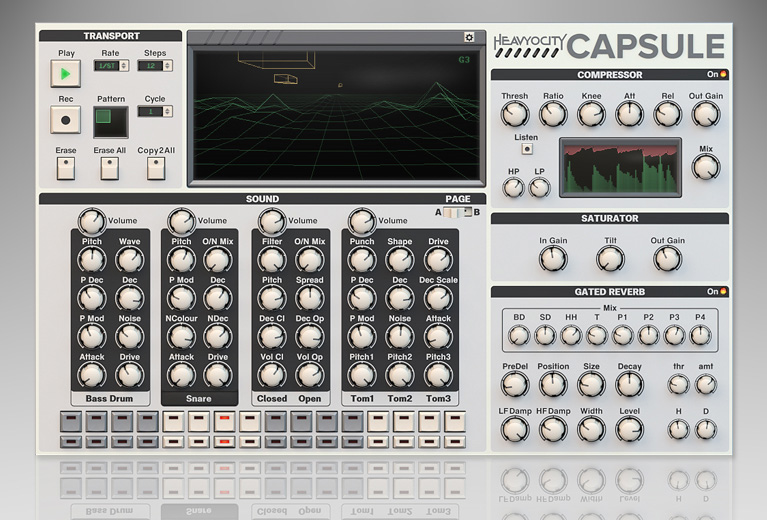Click the reverb SD mix knob
The width and height of the screenshot is (767, 520).
coord(545,335)
